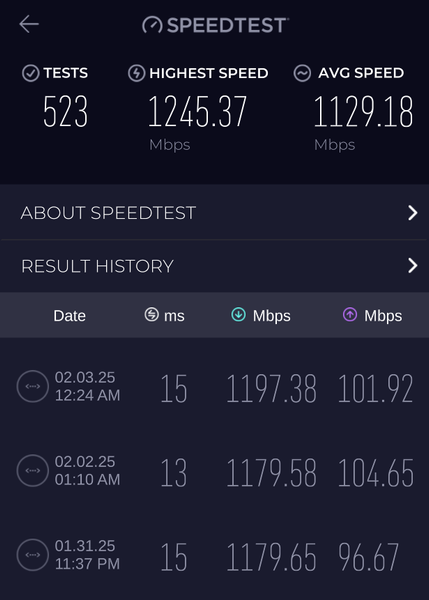This screenshot has height=600, width=429.
Task: Click the Avg Speed wave icon
Action: [302, 73]
